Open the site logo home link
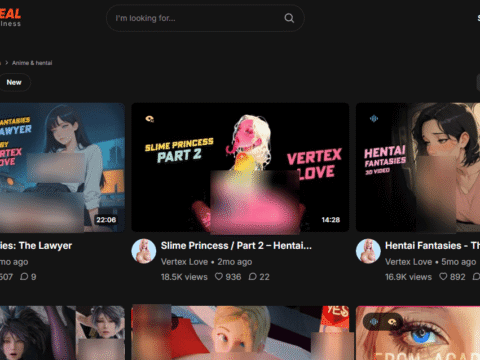480x360 pixels. 10,17
